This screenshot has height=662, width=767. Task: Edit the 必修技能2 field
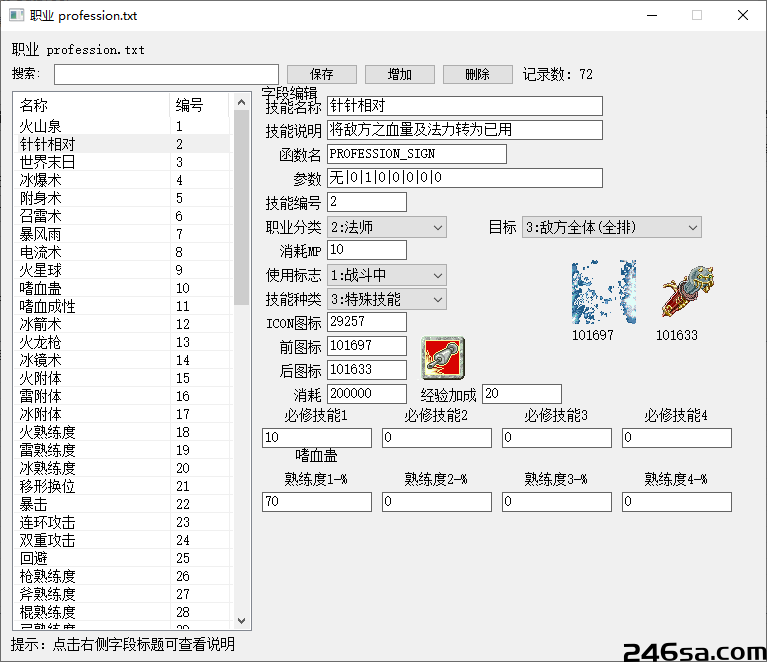tap(437, 438)
